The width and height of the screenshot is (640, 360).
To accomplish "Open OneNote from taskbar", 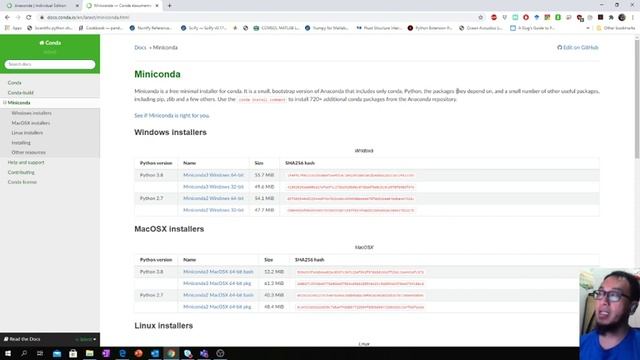I will click(106, 353).
